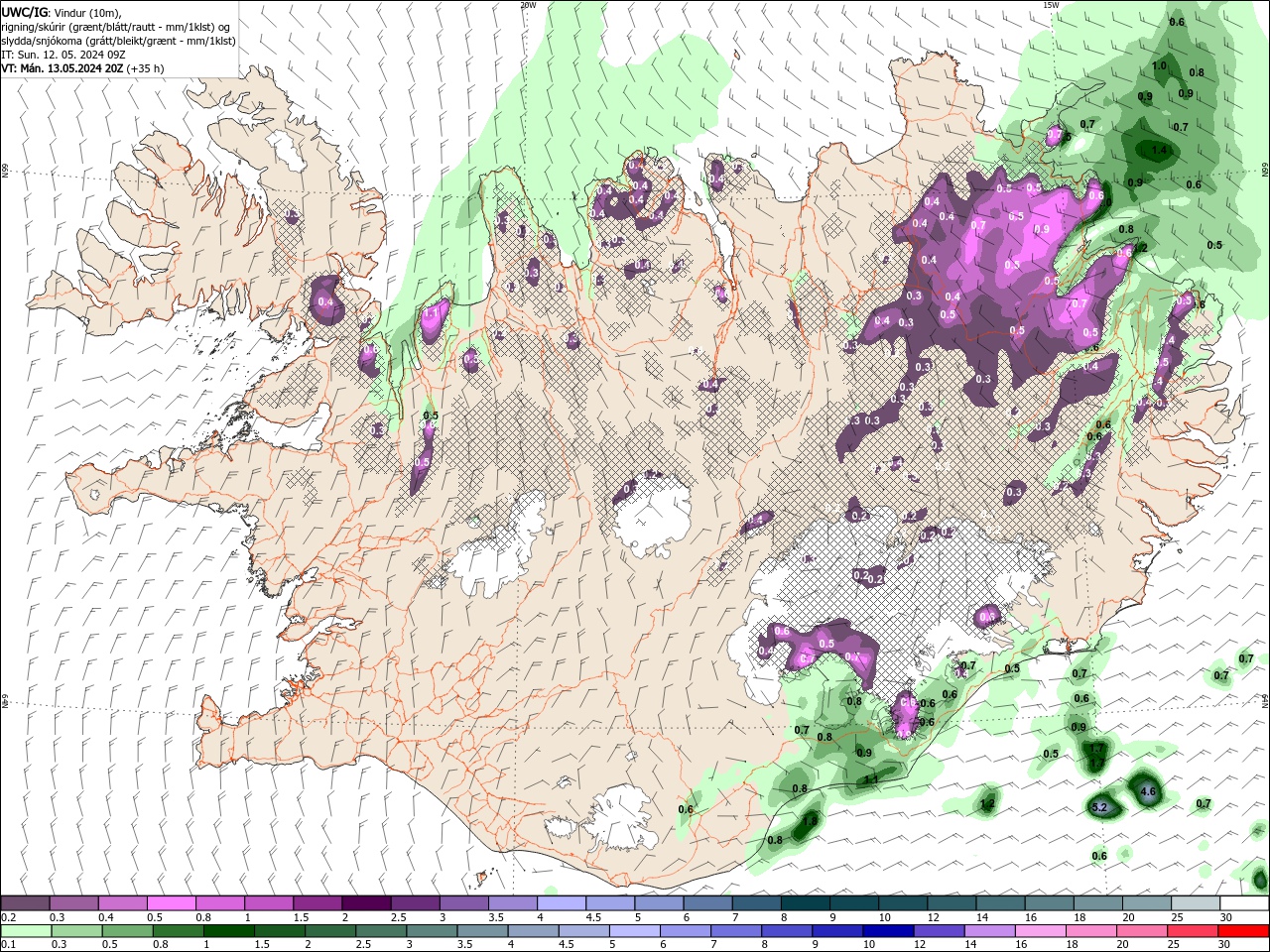Select lower legend swatch between 7 and 8
1270x952 pixels.
tap(736, 931)
